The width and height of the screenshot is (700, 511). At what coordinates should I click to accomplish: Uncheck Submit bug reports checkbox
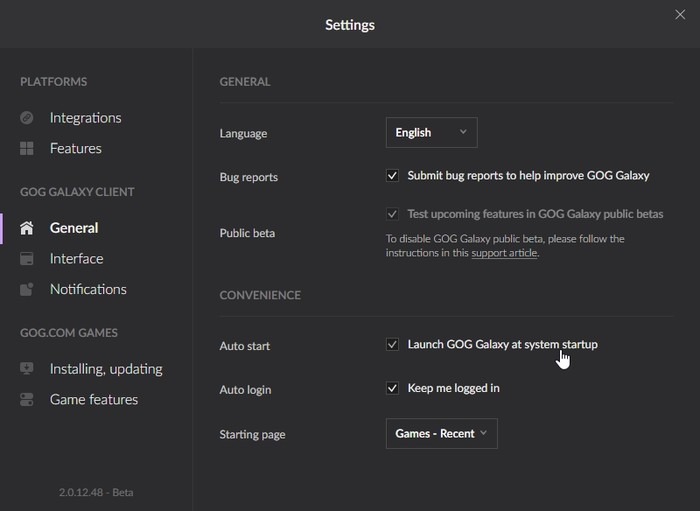coord(392,175)
